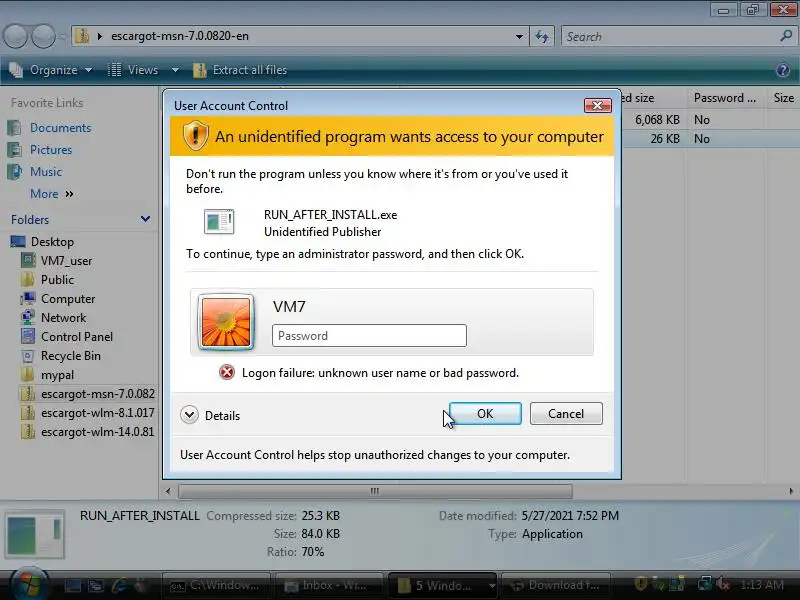Open Pictures favorite link
The height and width of the screenshot is (600, 800).
click(51, 149)
